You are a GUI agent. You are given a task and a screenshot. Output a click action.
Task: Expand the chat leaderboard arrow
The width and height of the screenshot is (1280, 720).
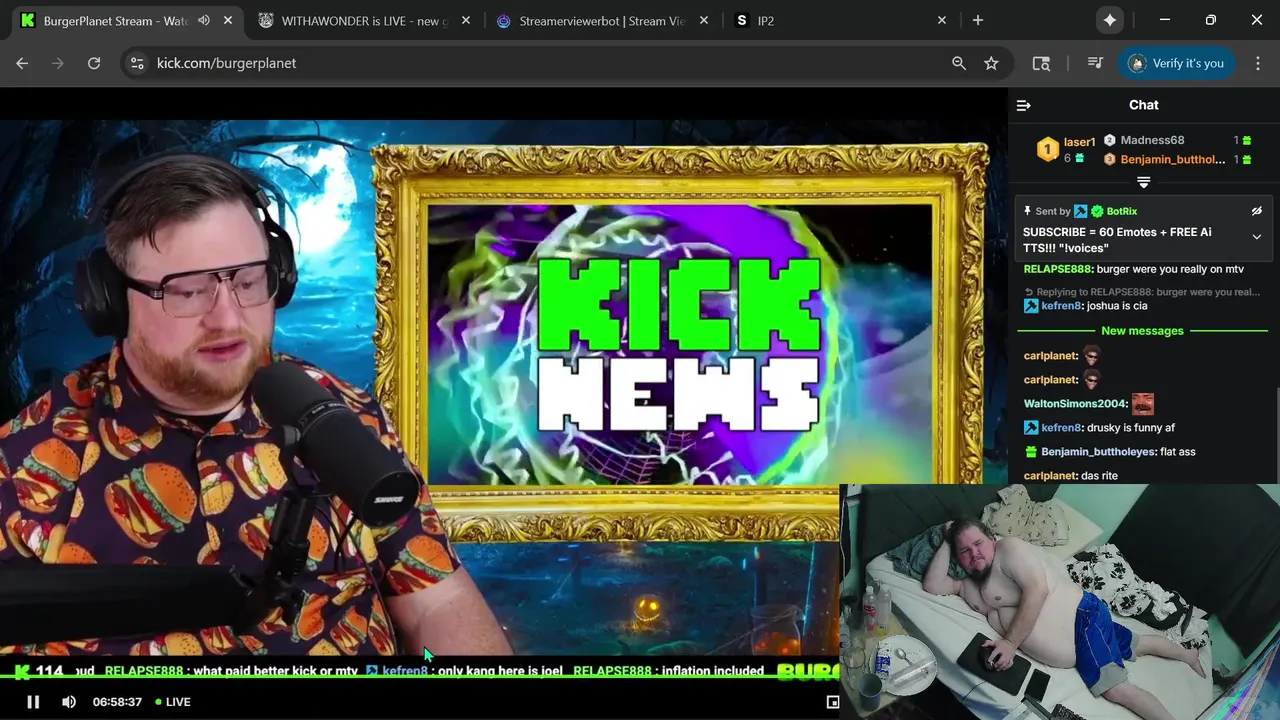[x=1144, y=182]
